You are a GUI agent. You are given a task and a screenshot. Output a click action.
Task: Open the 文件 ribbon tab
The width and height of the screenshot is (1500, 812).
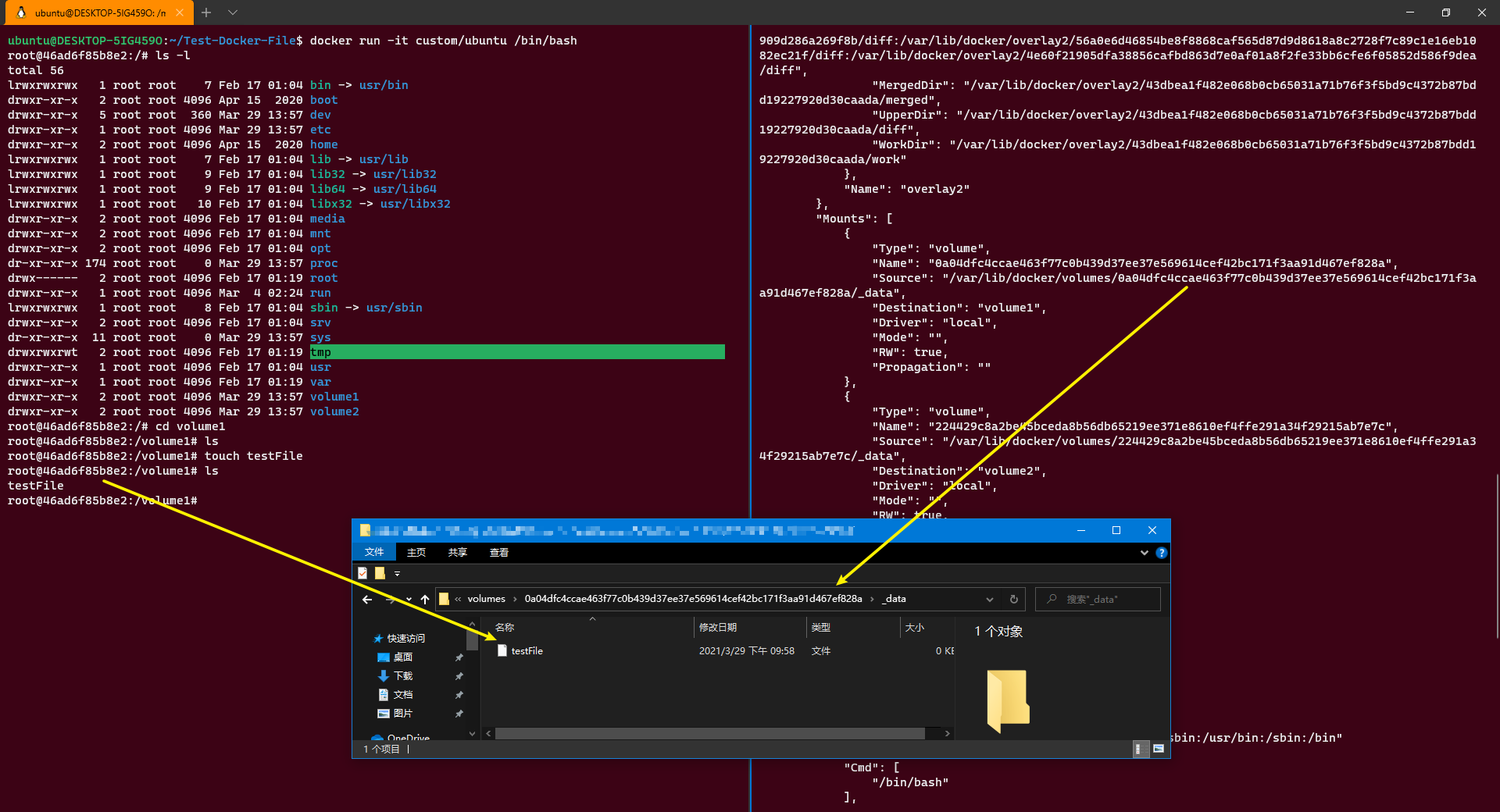374,552
